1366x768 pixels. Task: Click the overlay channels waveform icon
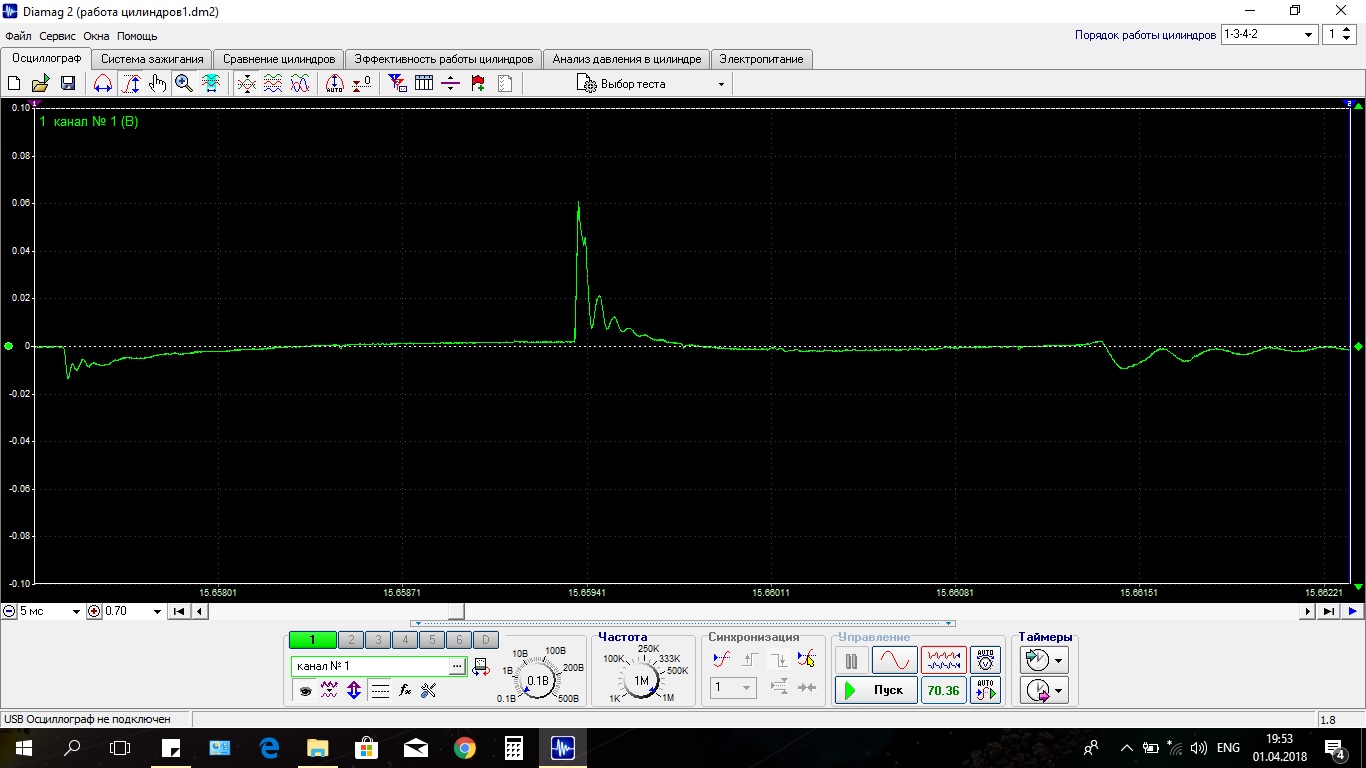(246, 84)
